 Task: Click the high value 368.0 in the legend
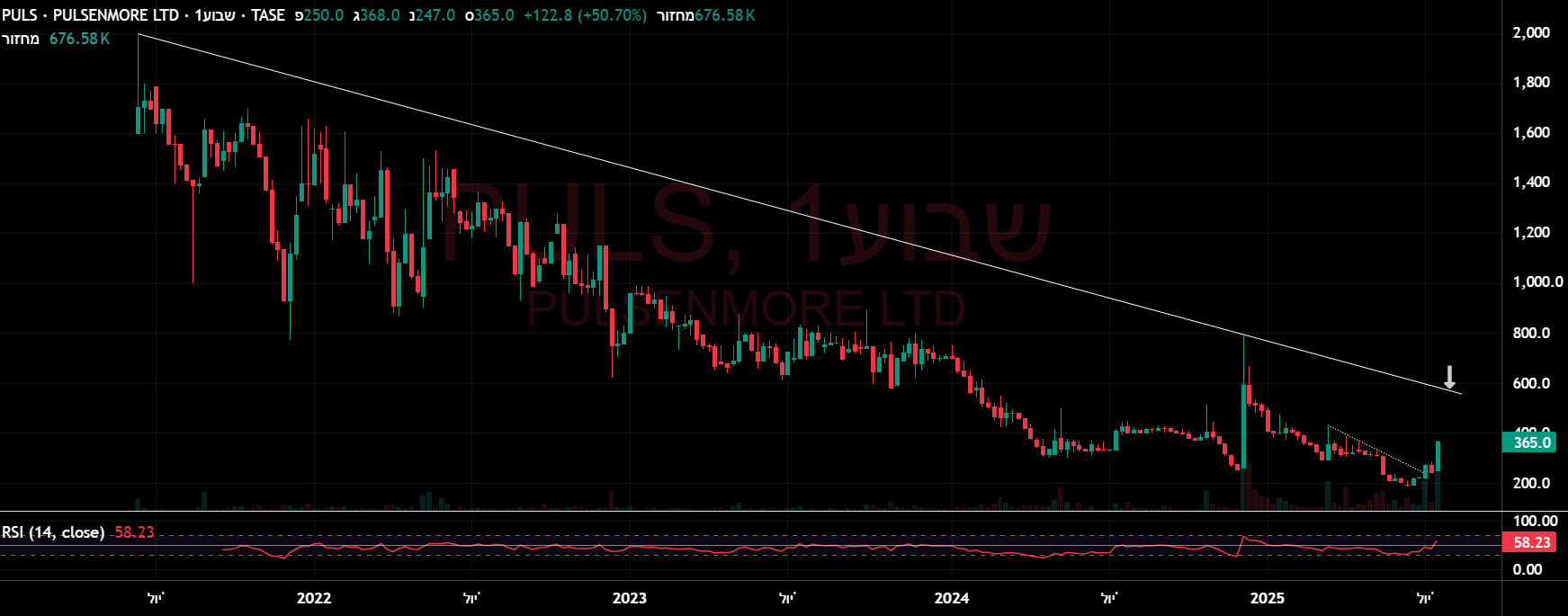tap(380, 15)
